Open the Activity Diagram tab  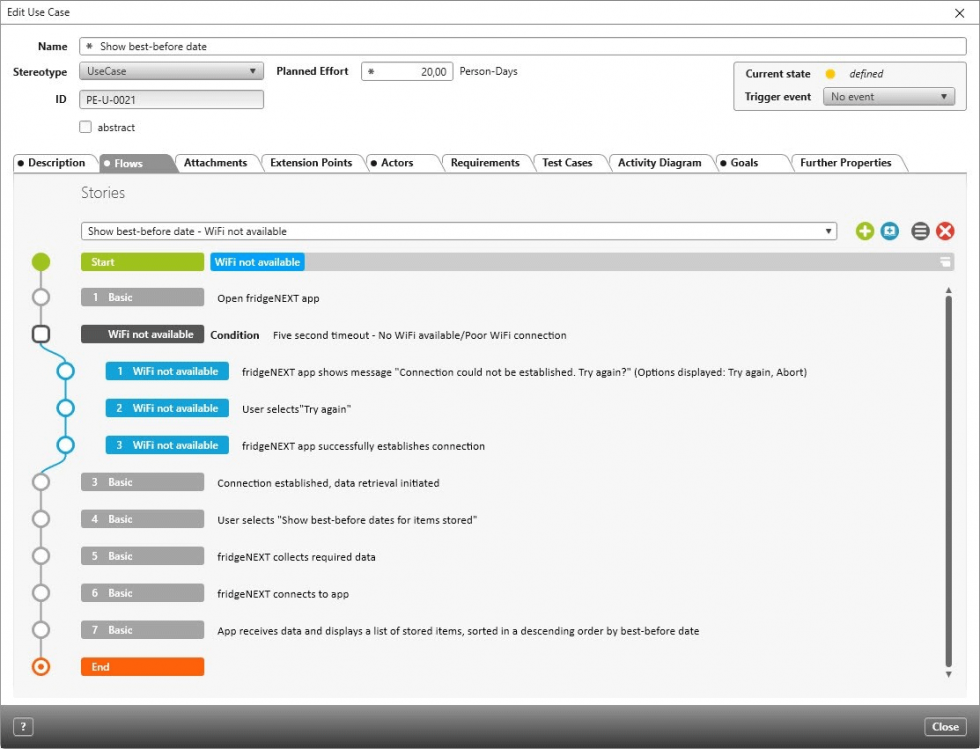point(660,162)
